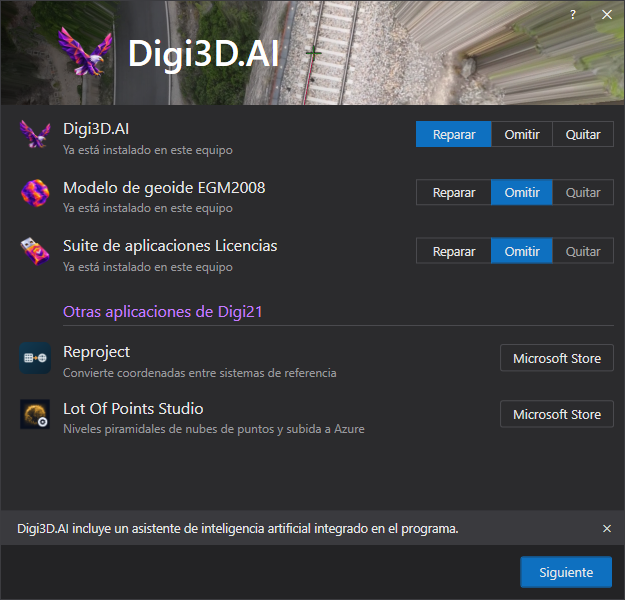The image size is (625, 600).
Task: Dismiss the AI assistant info message
Action: point(607,528)
